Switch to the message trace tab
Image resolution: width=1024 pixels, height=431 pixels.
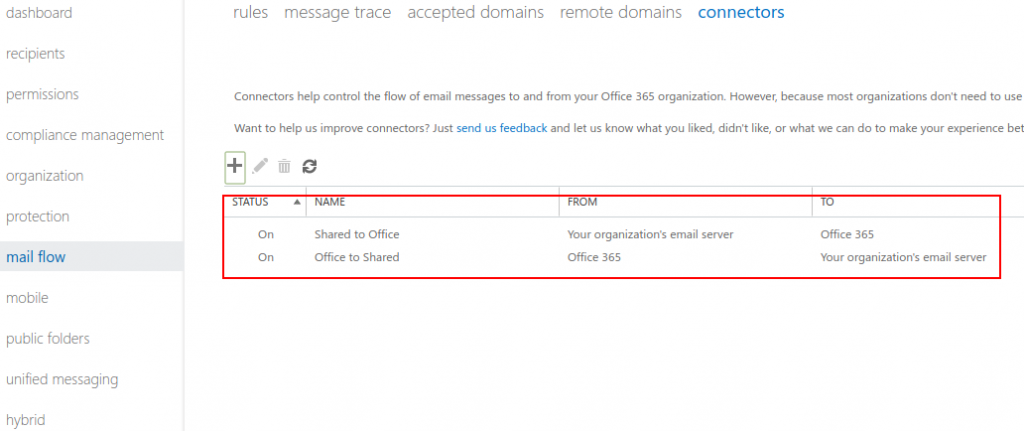[x=337, y=13]
